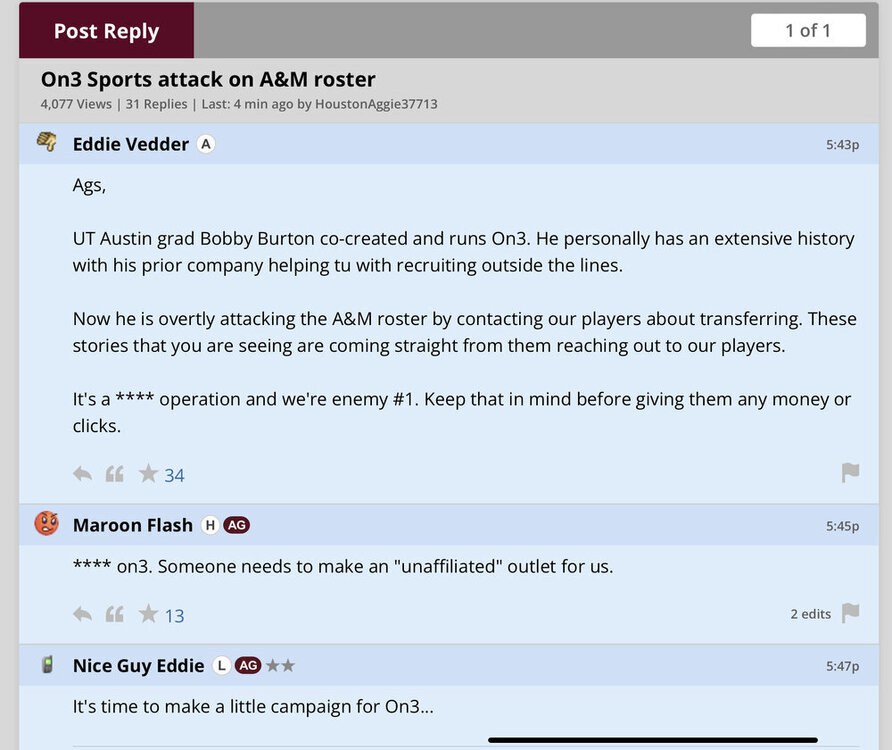
Task: Star Maroon Flash's post
Action: click(x=148, y=613)
